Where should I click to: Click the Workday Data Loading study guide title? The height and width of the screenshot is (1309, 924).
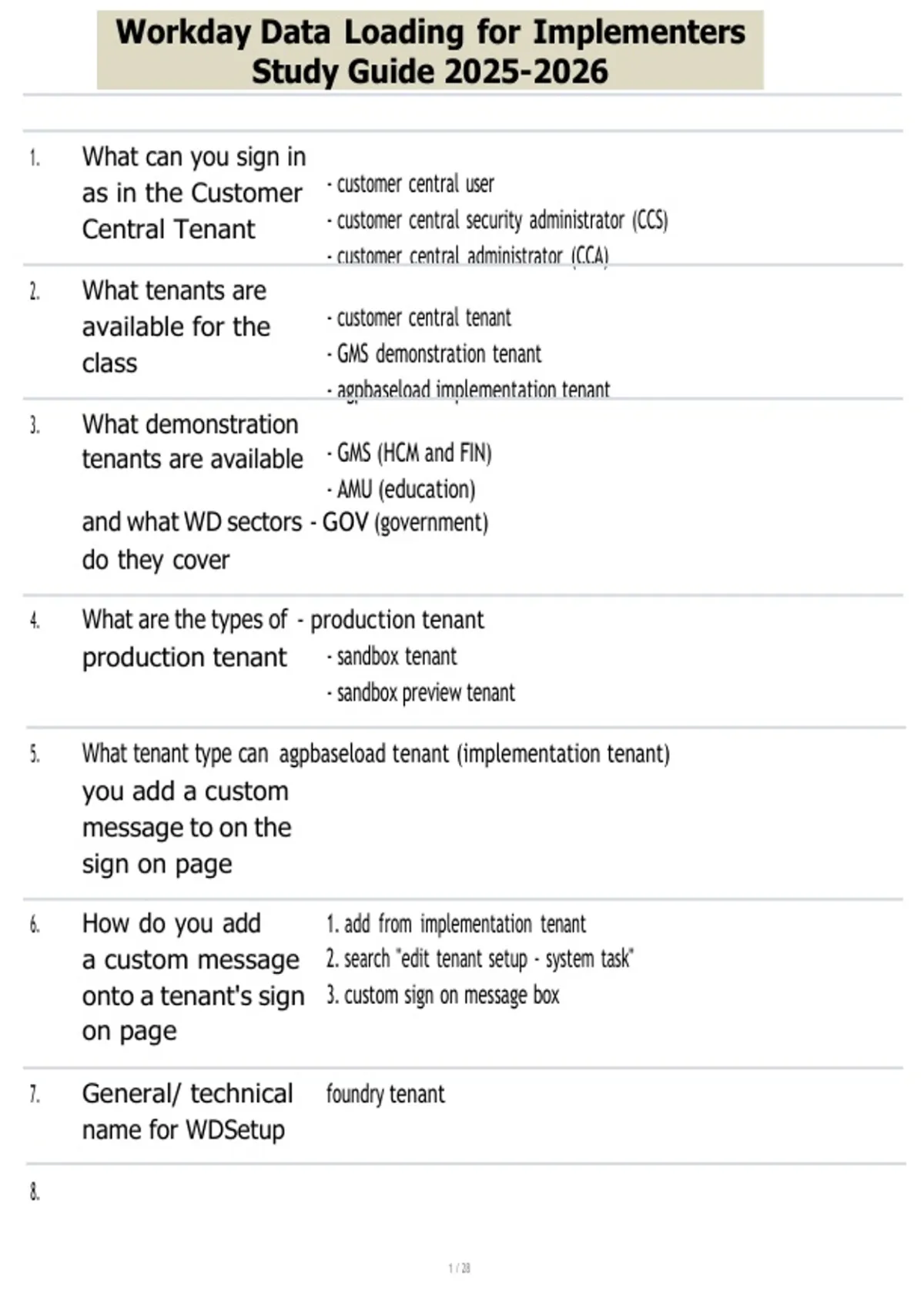click(x=430, y=51)
